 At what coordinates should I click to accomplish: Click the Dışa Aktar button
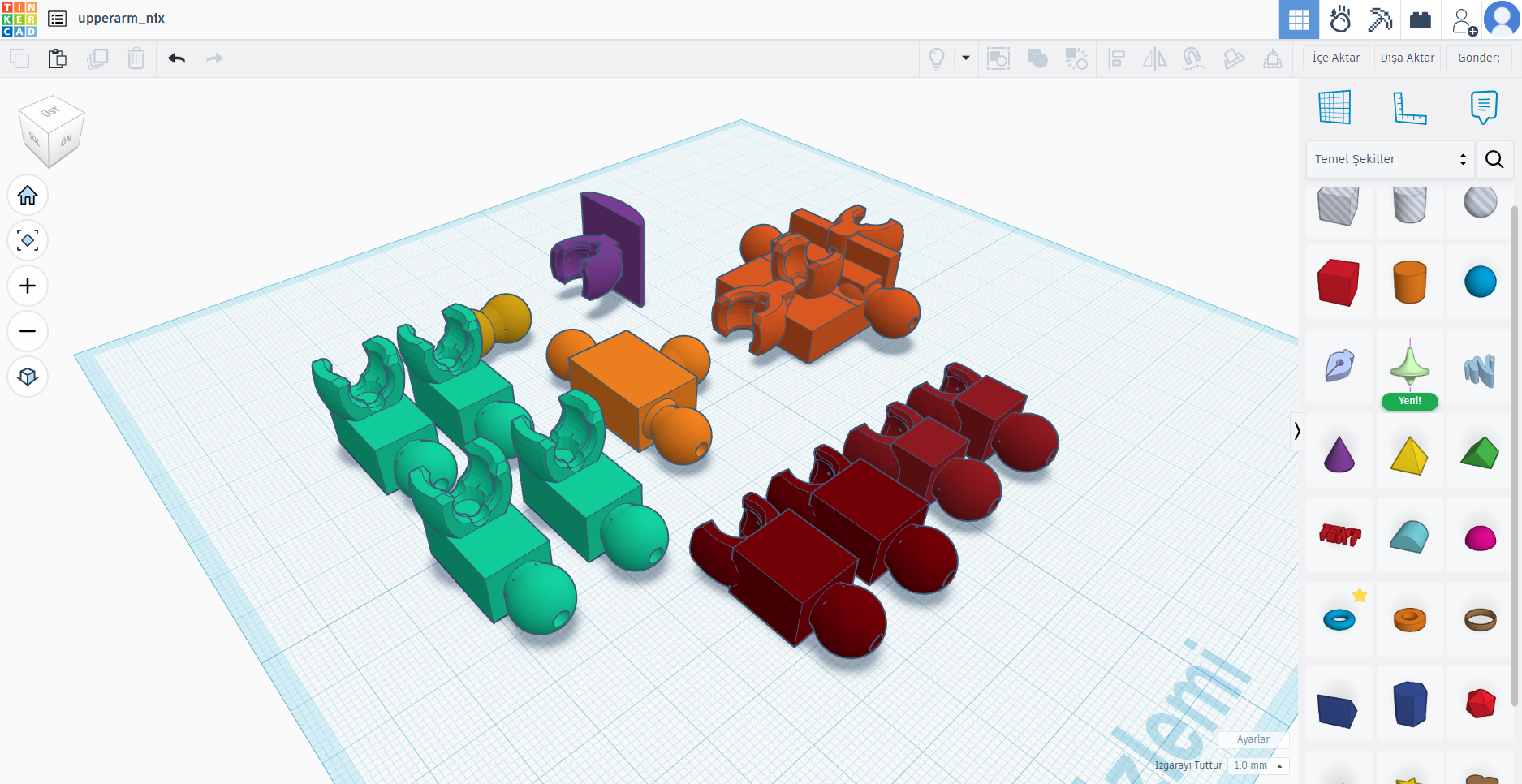click(1408, 58)
